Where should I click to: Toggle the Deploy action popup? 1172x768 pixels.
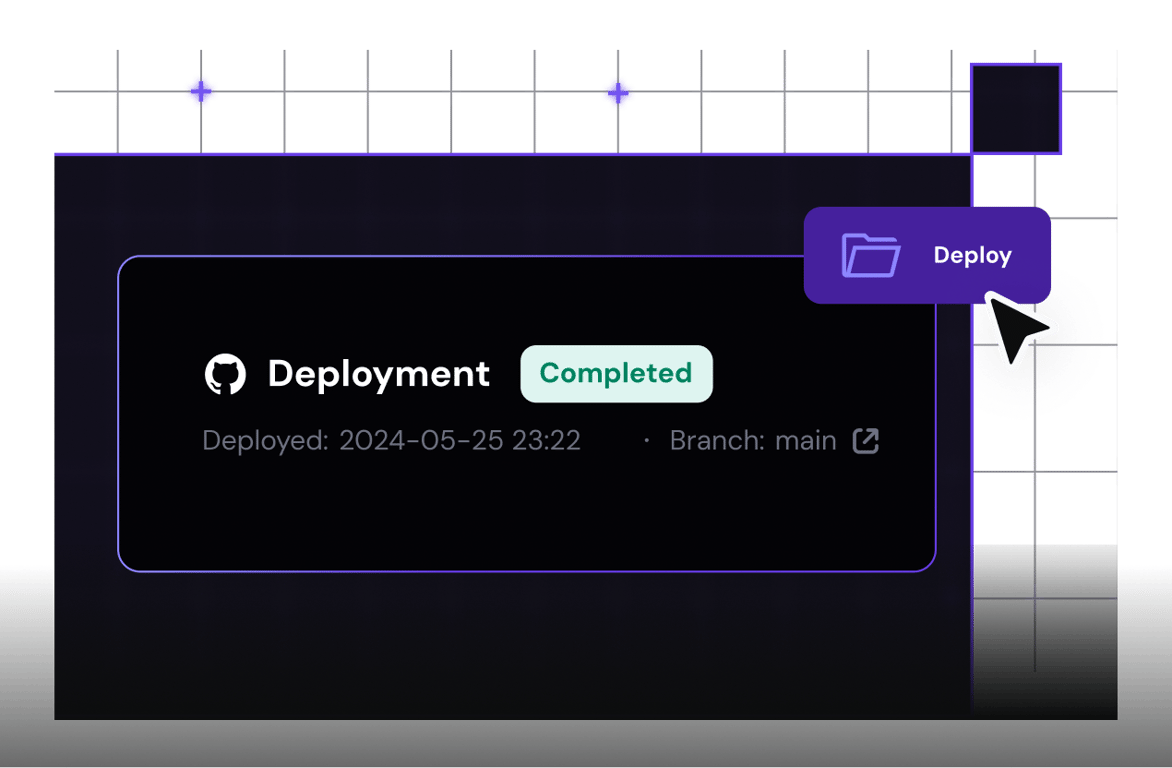tap(928, 255)
